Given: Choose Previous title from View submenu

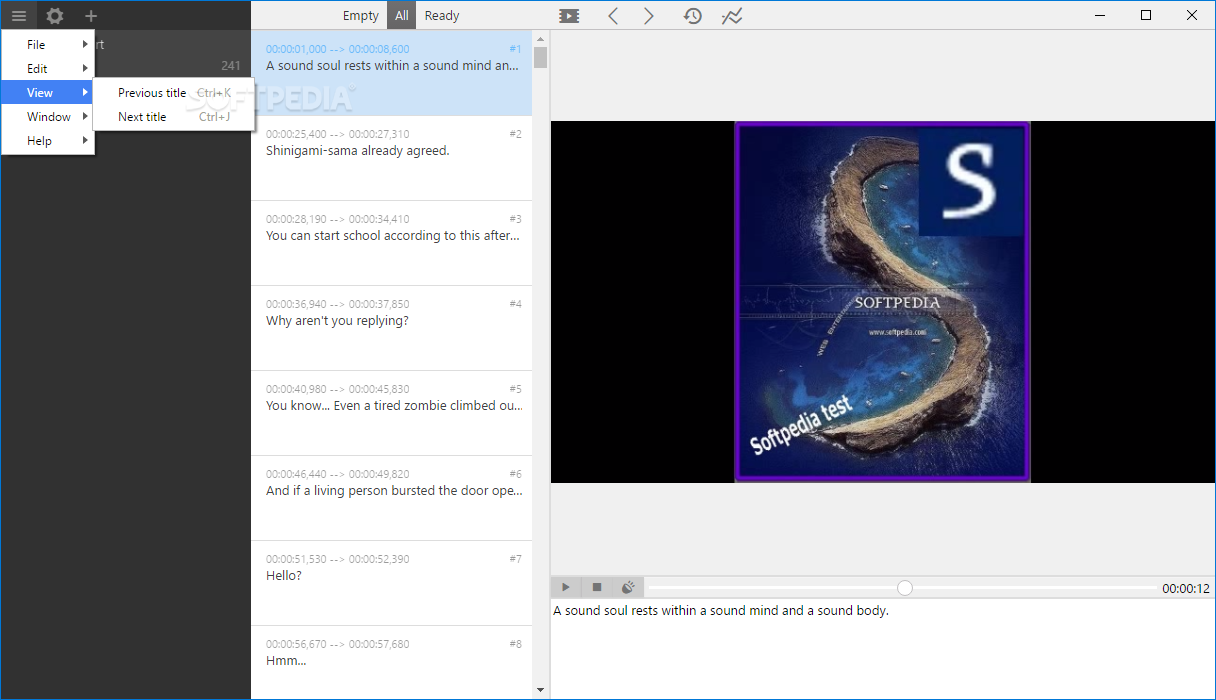Looking at the screenshot, I should pos(174,92).
